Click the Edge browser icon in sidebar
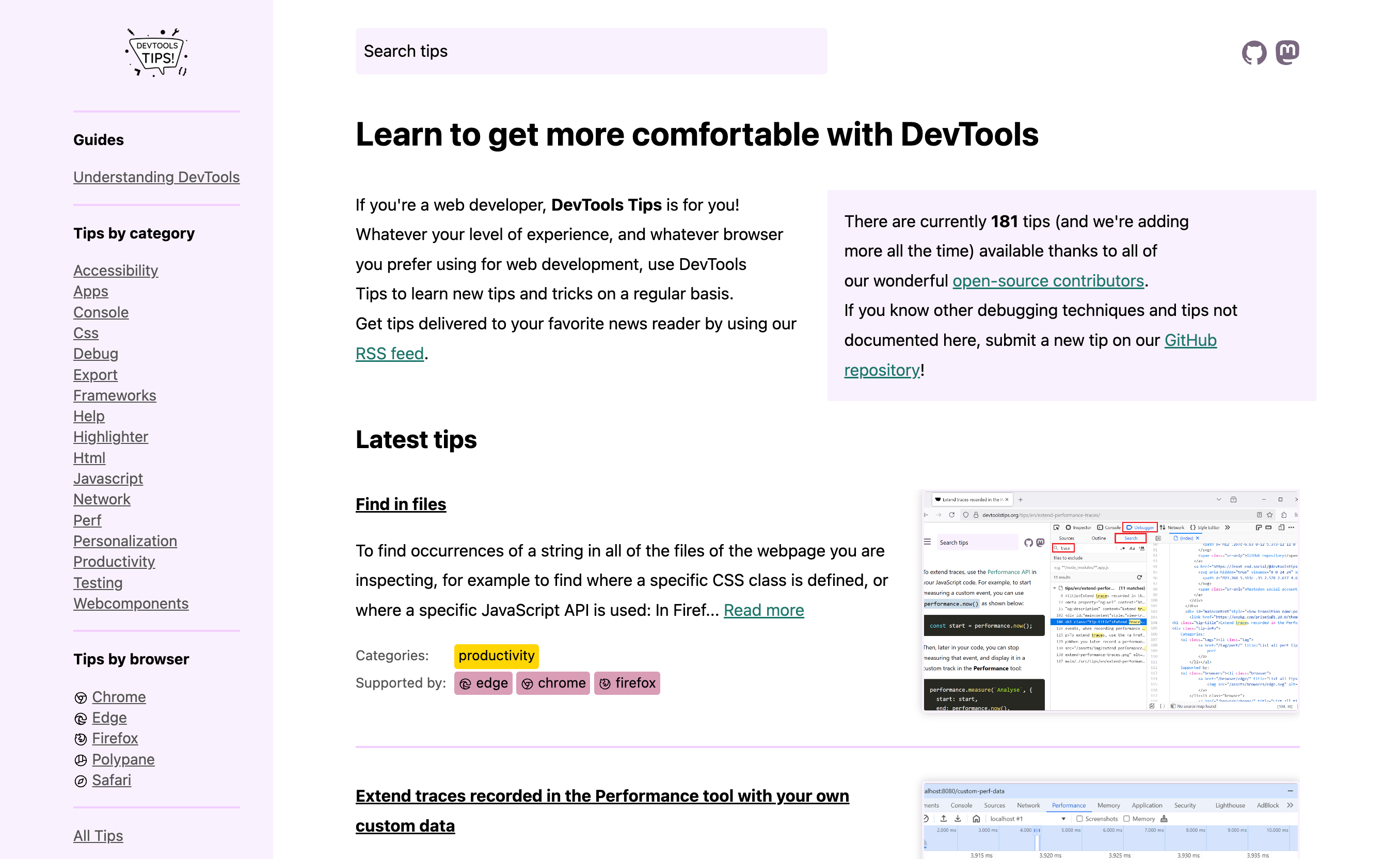The image size is (1400, 859). (81, 719)
